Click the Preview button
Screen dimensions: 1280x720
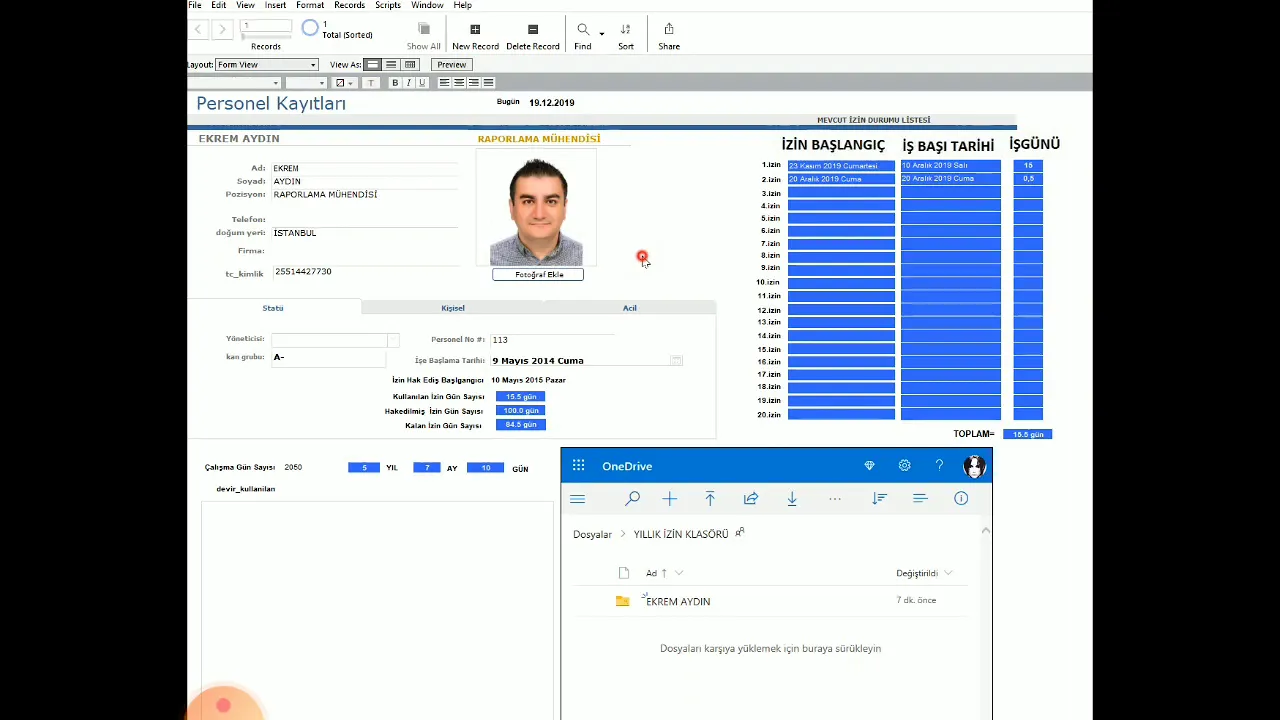click(451, 65)
